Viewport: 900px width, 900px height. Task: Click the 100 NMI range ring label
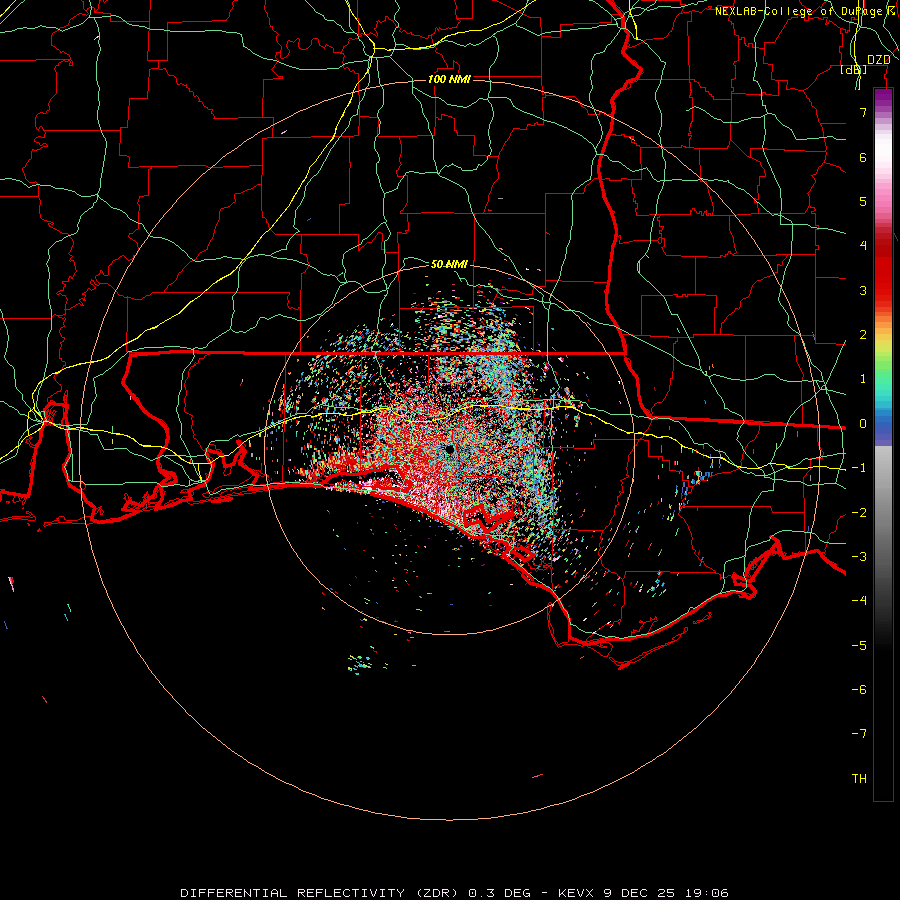click(x=449, y=79)
